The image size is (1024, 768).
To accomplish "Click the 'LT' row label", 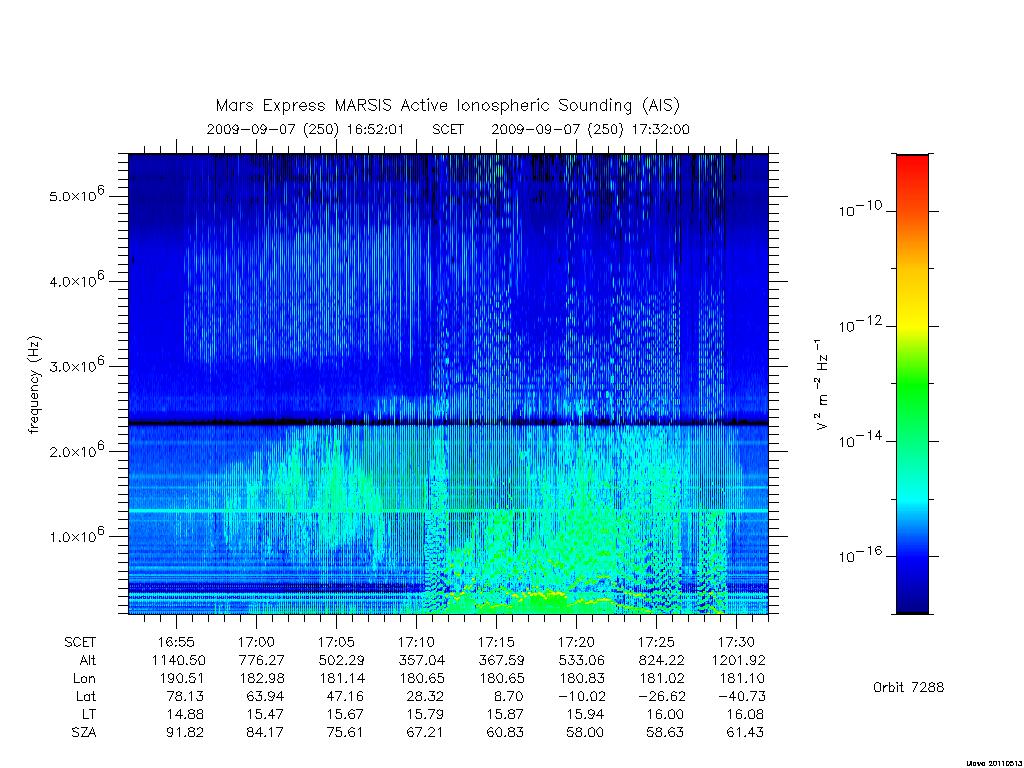I will pyautogui.click(x=89, y=714).
